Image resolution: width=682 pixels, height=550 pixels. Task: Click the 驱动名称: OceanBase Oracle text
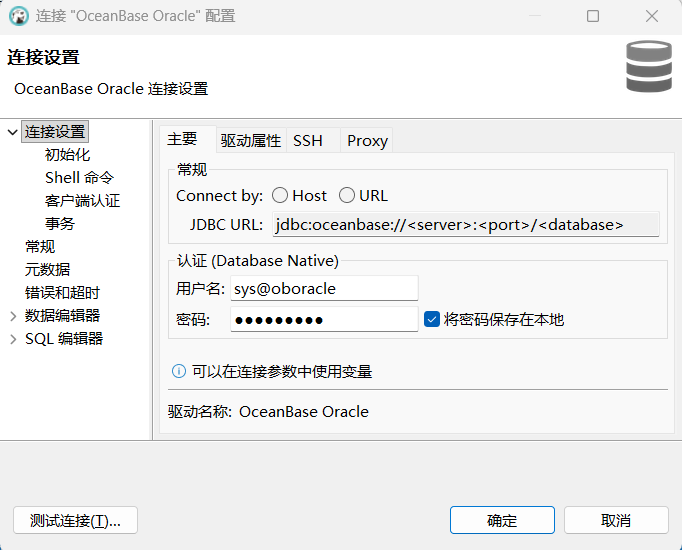click(x=268, y=411)
